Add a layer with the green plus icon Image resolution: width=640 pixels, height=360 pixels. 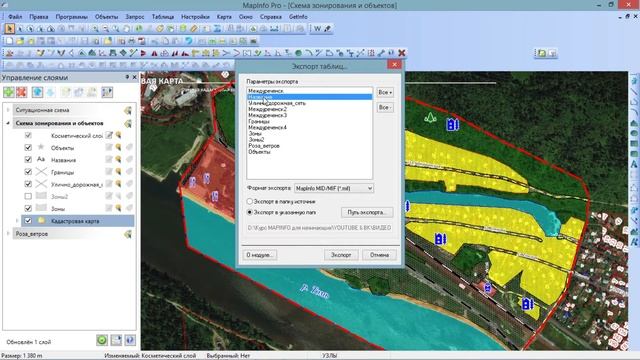pos(9,92)
